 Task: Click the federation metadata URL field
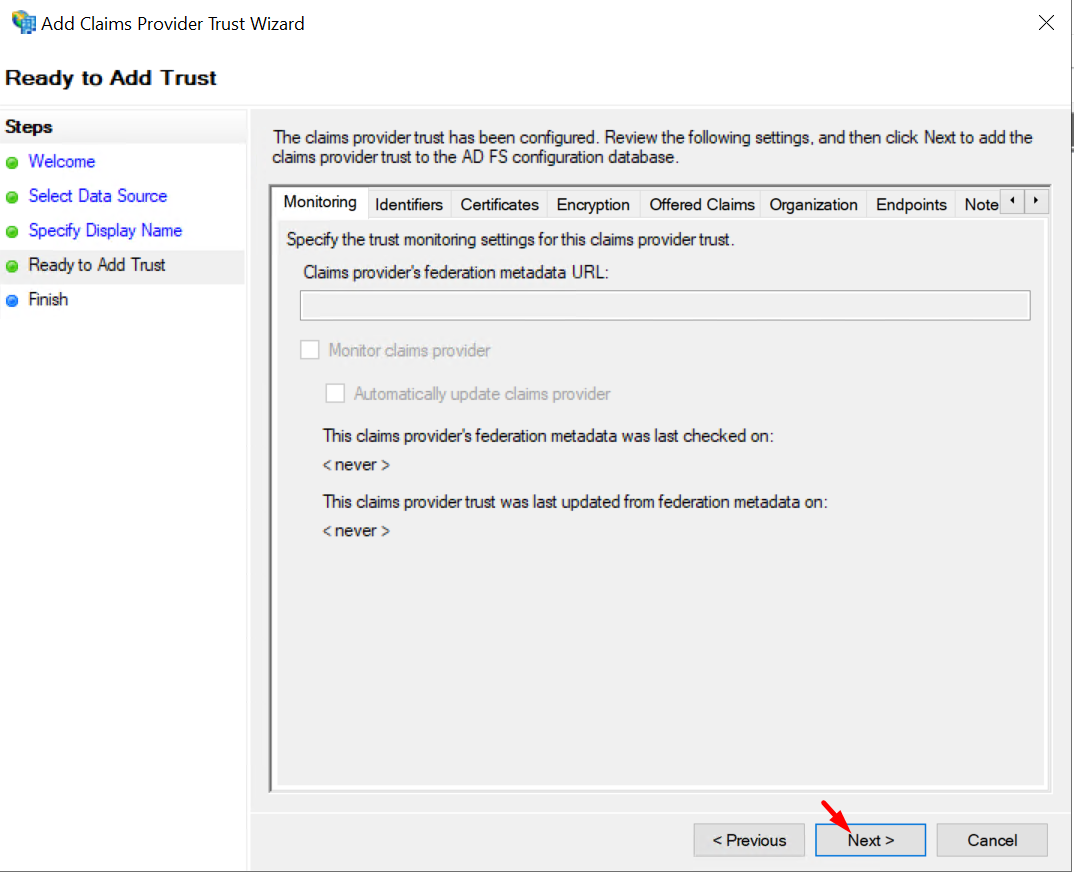click(665, 306)
